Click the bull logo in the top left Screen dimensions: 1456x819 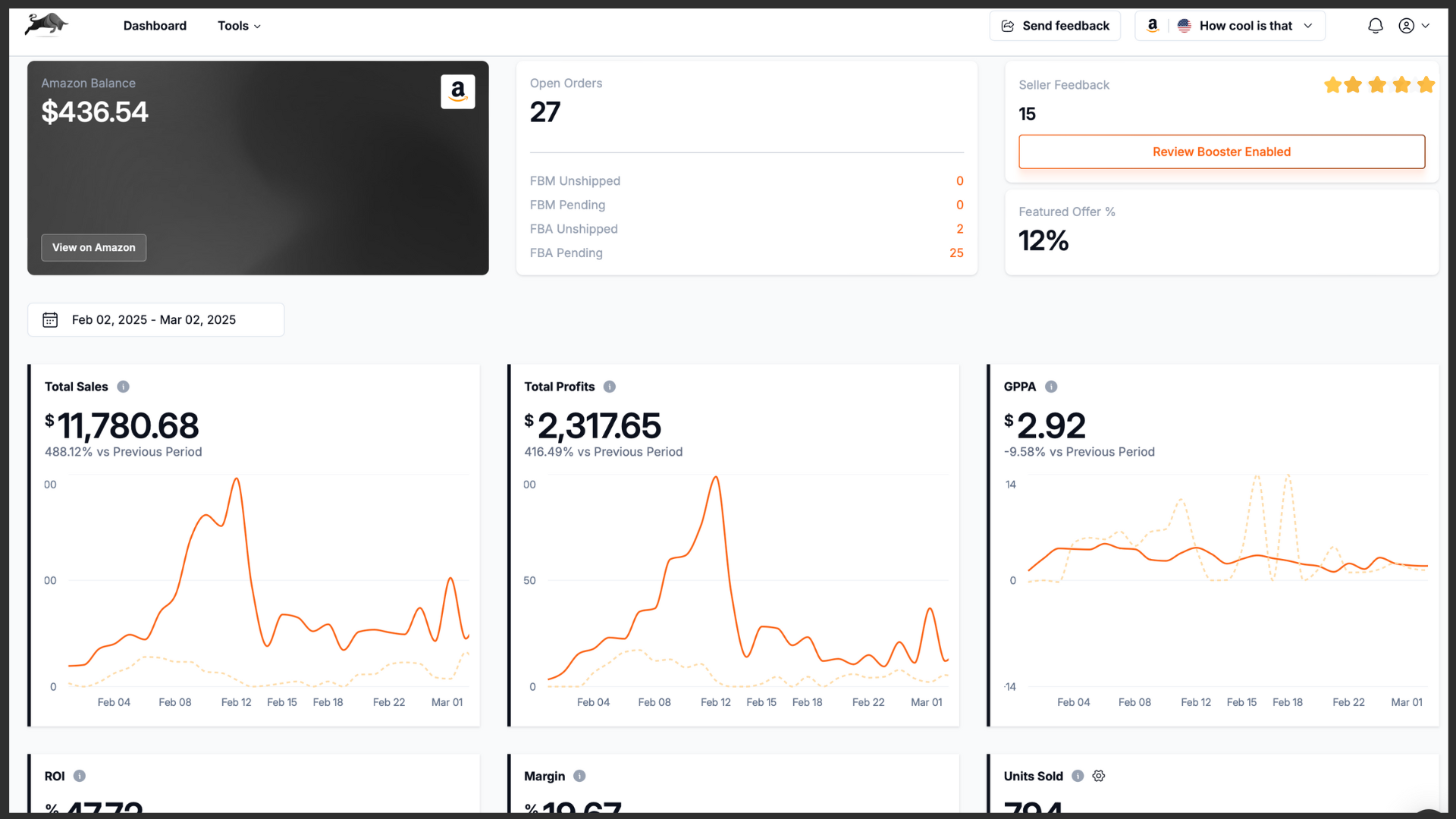[x=46, y=24]
